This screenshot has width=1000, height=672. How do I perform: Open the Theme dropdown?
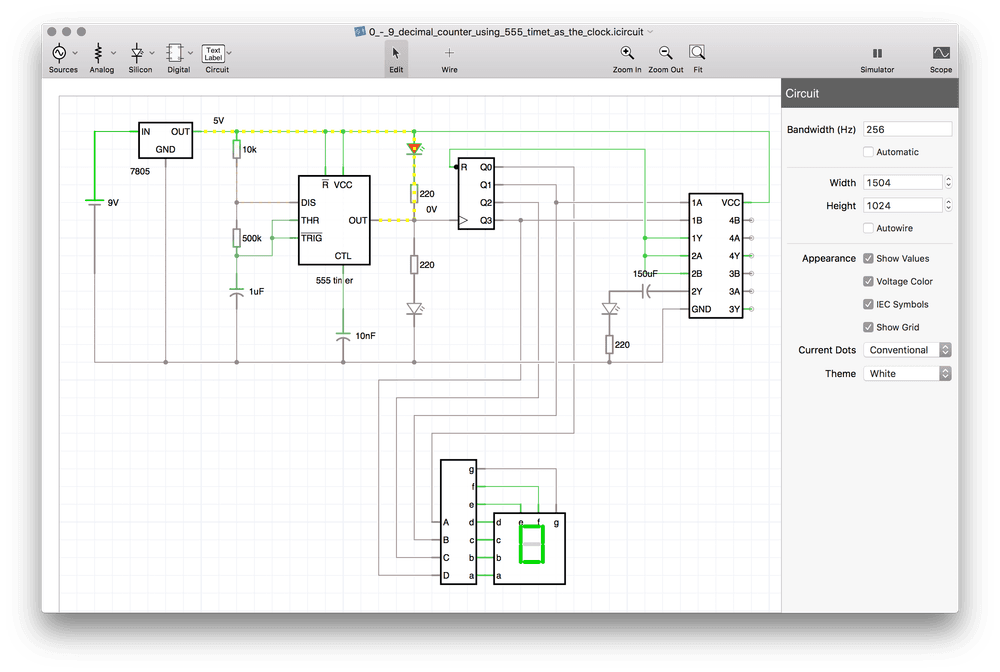click(x=907, y=374)
